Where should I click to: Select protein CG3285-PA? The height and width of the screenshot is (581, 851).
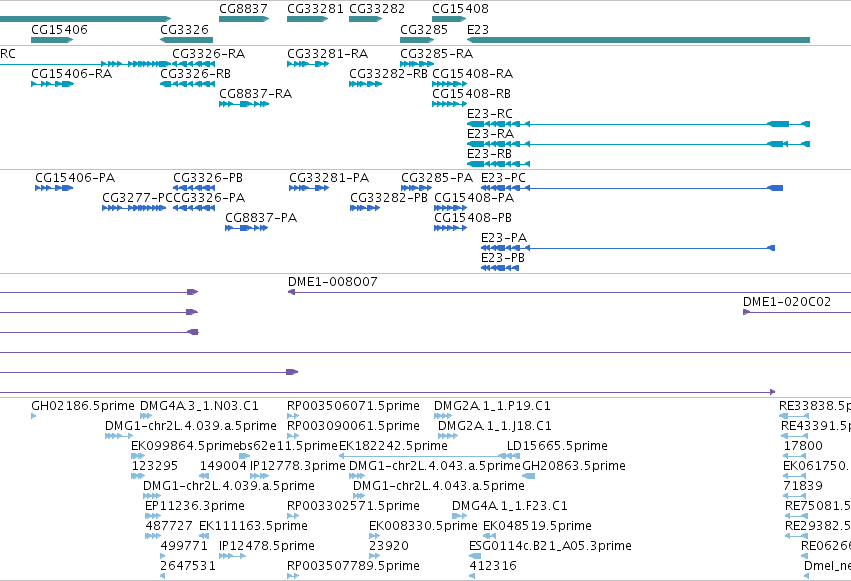[417, 188]
